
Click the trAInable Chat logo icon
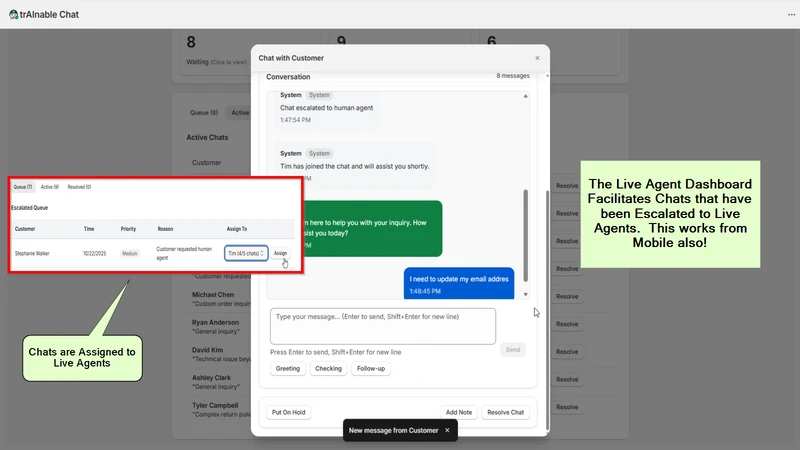13,14
